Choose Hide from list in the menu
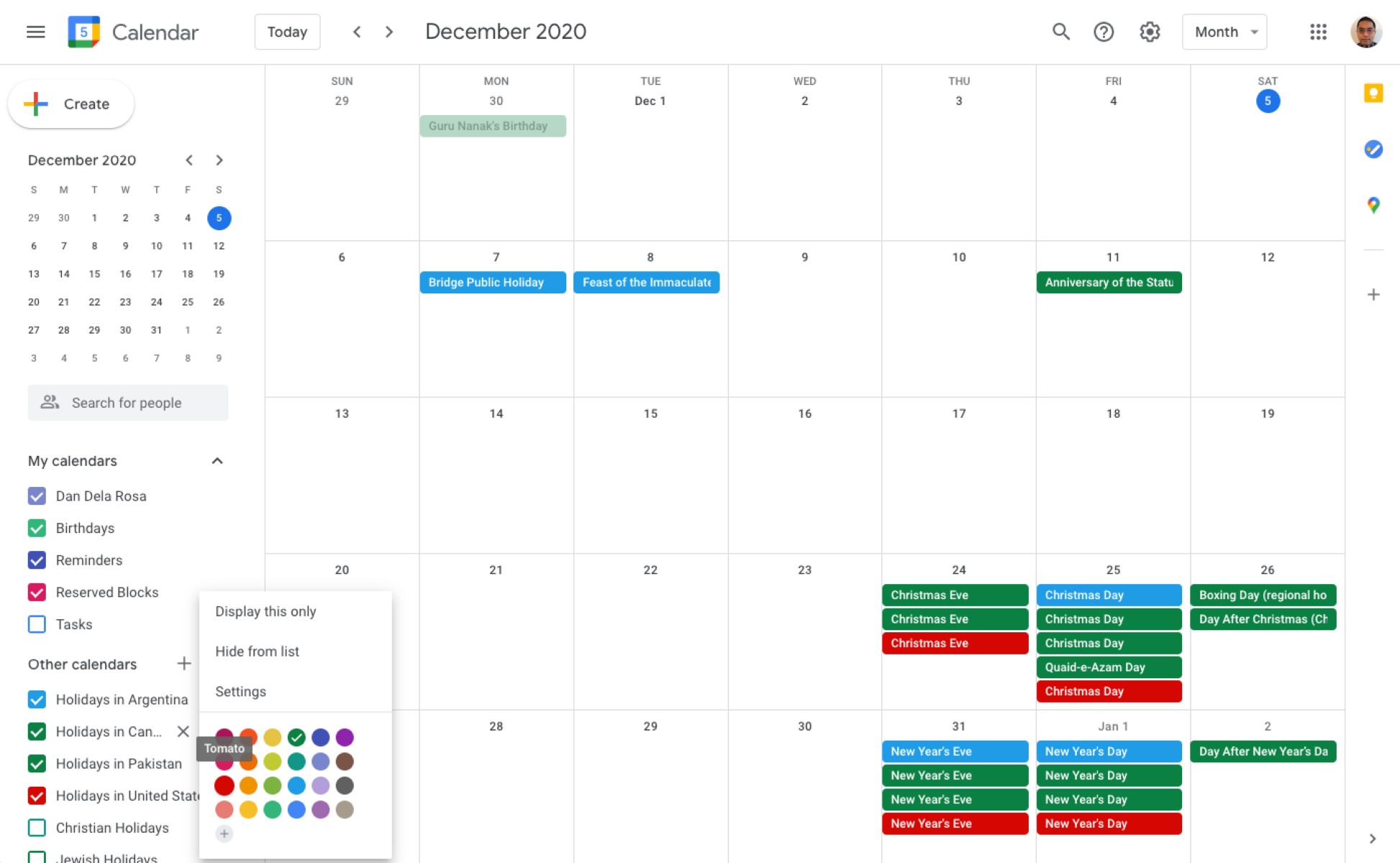 click(x=257, y=652)
